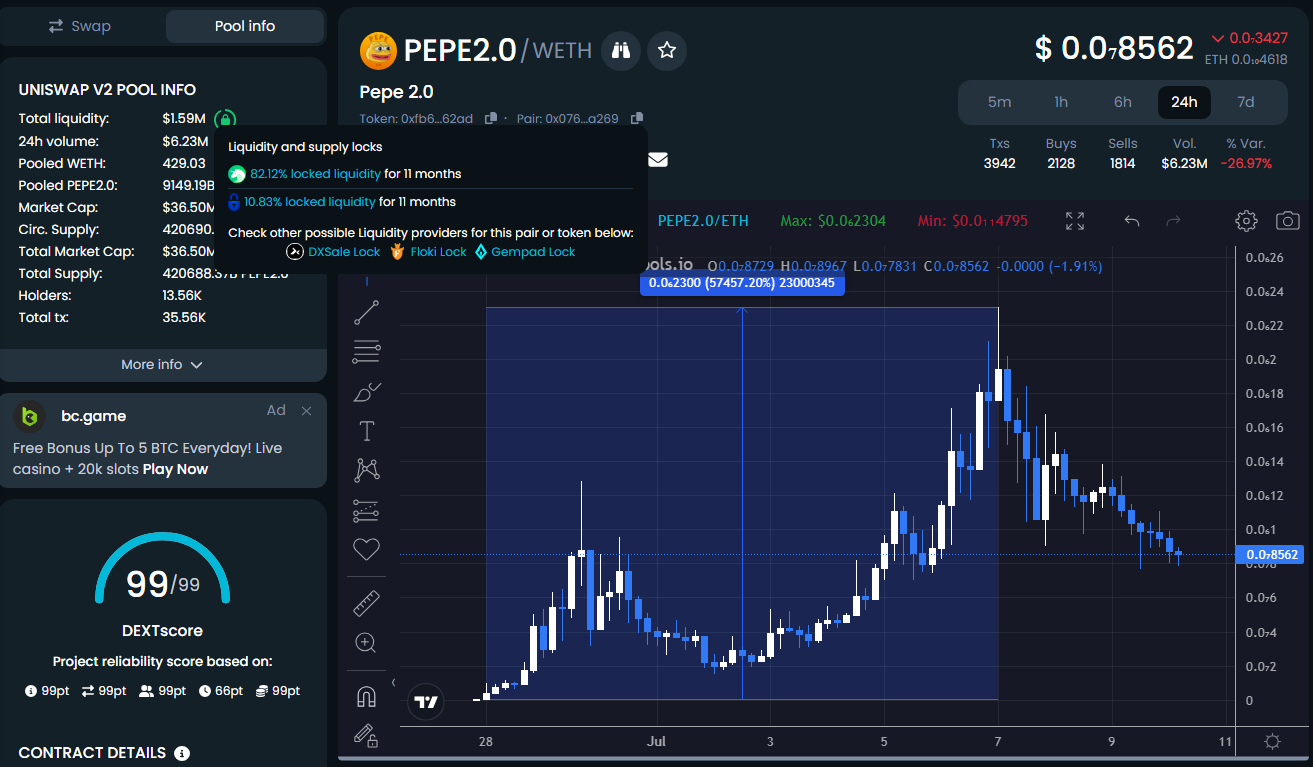Switch to the Swap tab
1313x767 pixels.
coord(80,26)
